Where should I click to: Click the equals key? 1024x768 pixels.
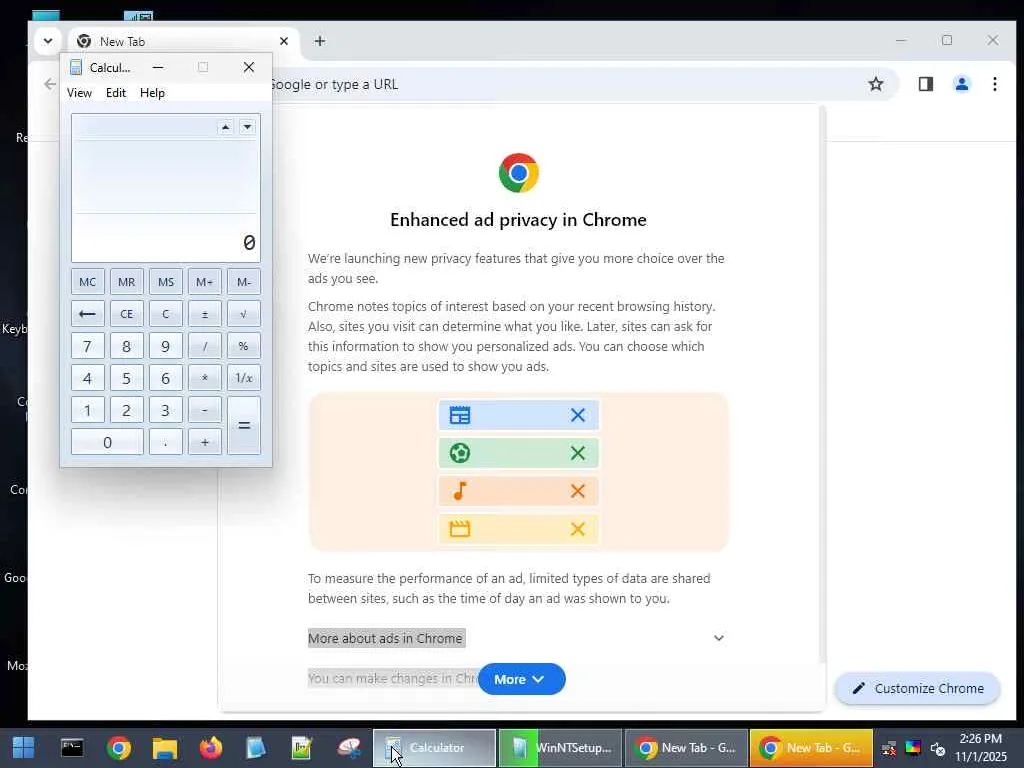244,426
